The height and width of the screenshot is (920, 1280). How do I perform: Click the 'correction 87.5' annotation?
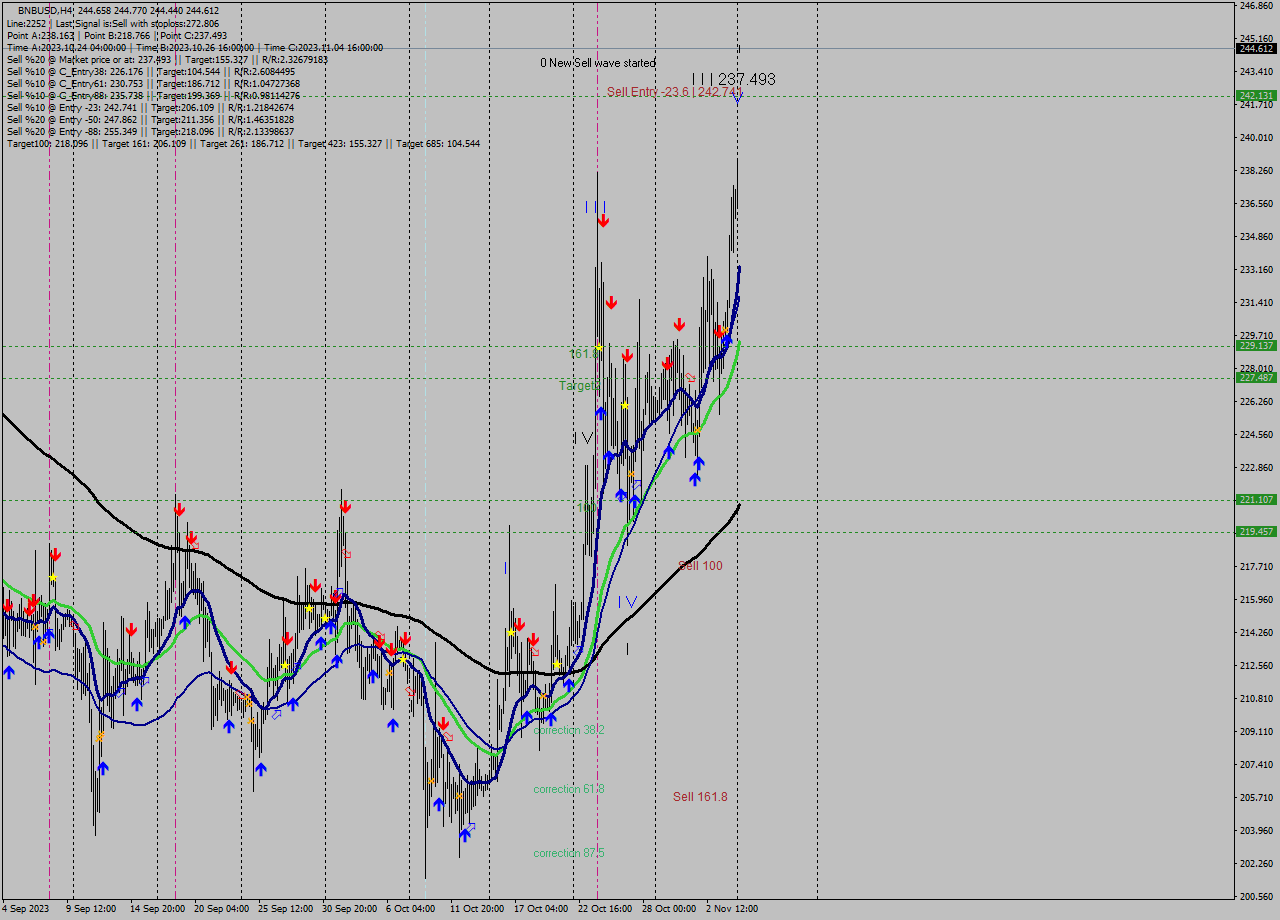tap(568, 853)
